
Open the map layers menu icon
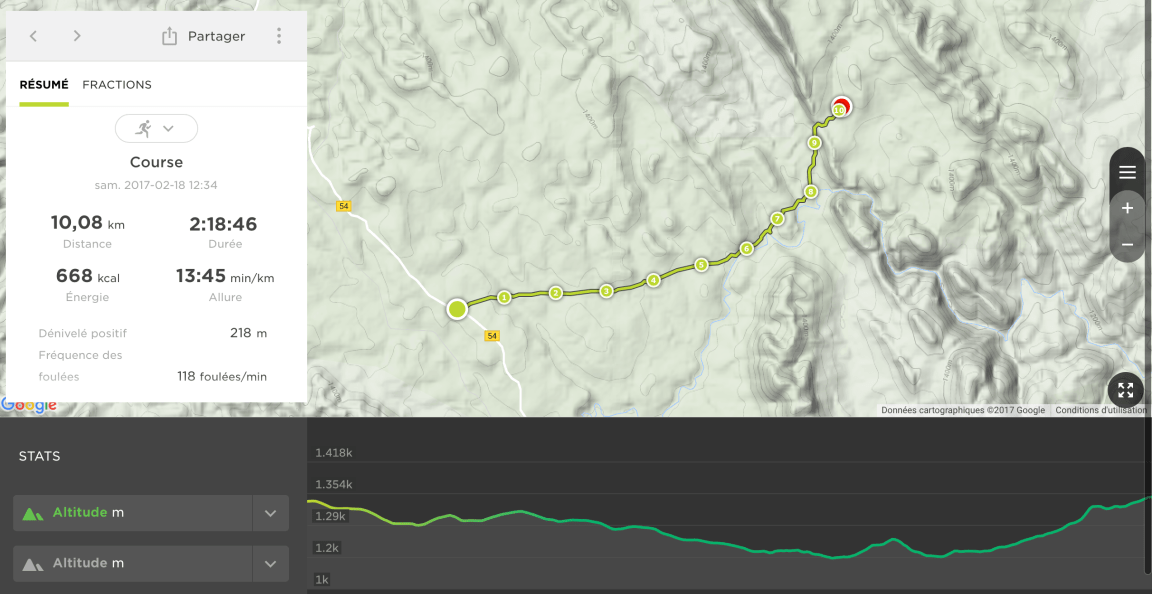tap(1127, 172)
